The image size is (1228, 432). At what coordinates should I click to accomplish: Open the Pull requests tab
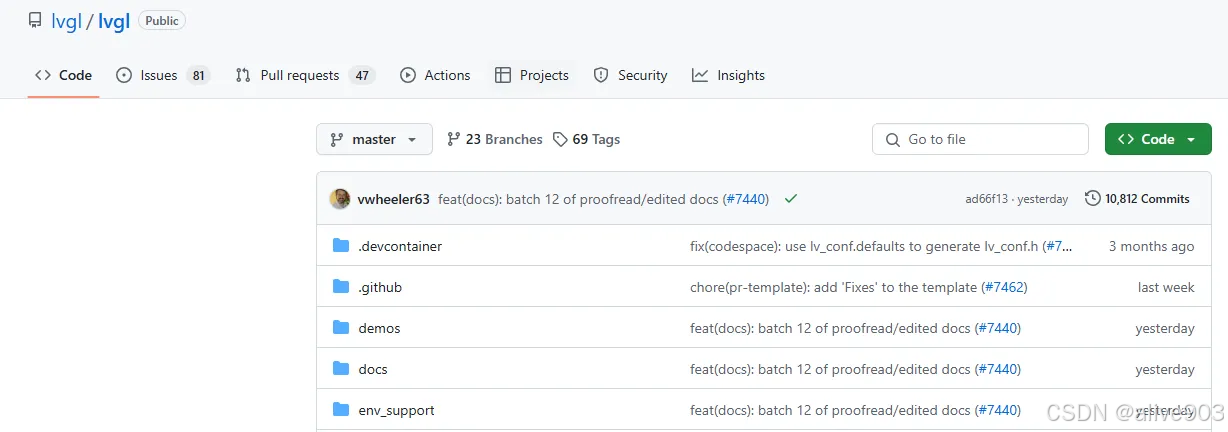[x=303, y=75]
